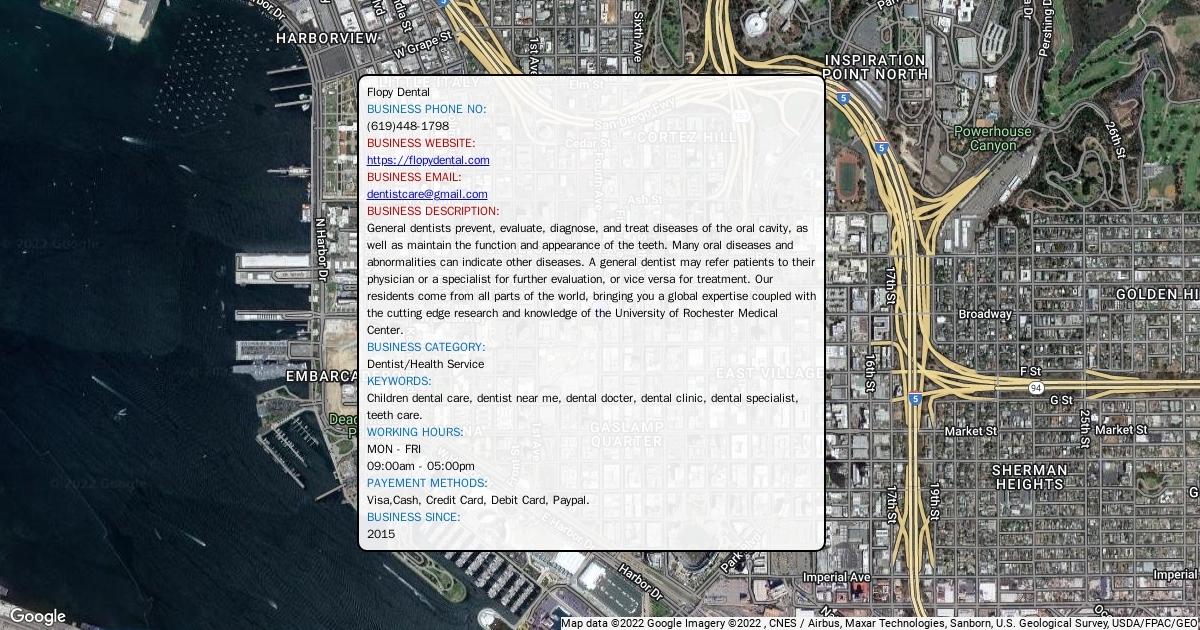Click the Business Description heading
This screenshot has width=1200, height=630.
[433, 211]
